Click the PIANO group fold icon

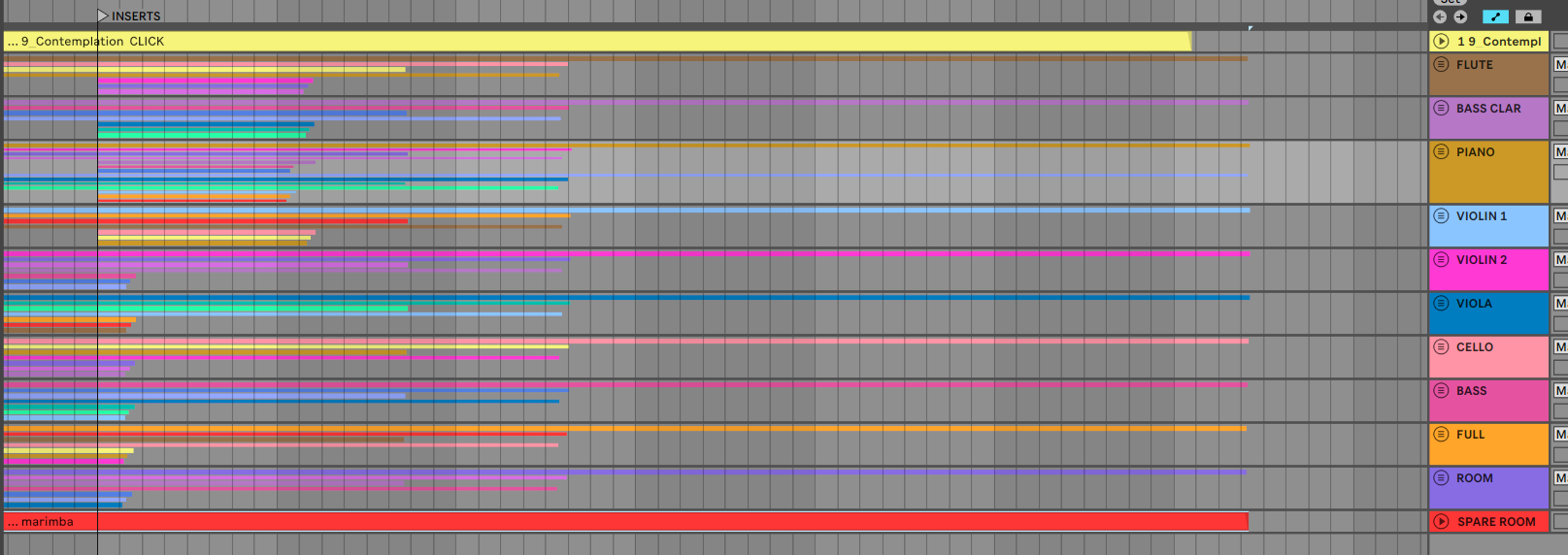click(1442, 151)
